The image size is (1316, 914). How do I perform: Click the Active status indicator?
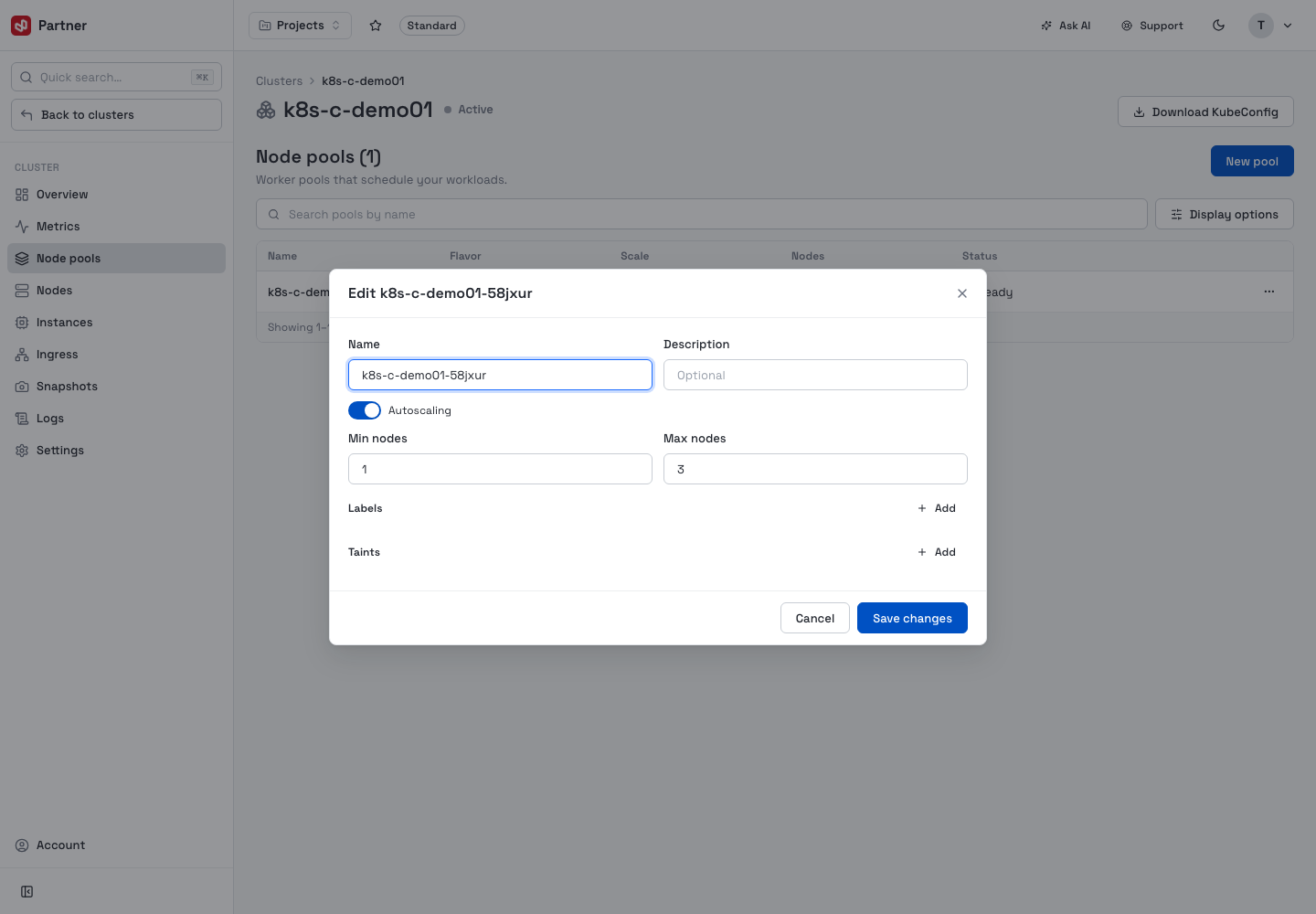pos(469,110)
